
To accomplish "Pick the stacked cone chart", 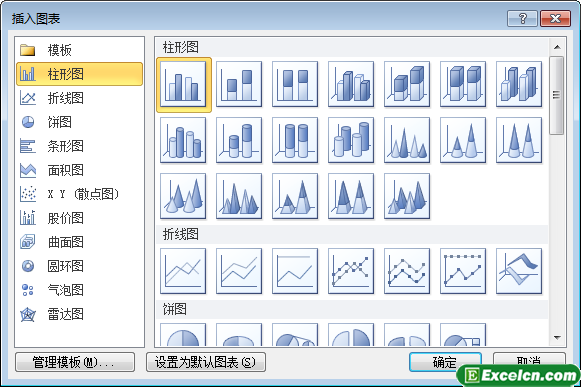I will [463, 140].
